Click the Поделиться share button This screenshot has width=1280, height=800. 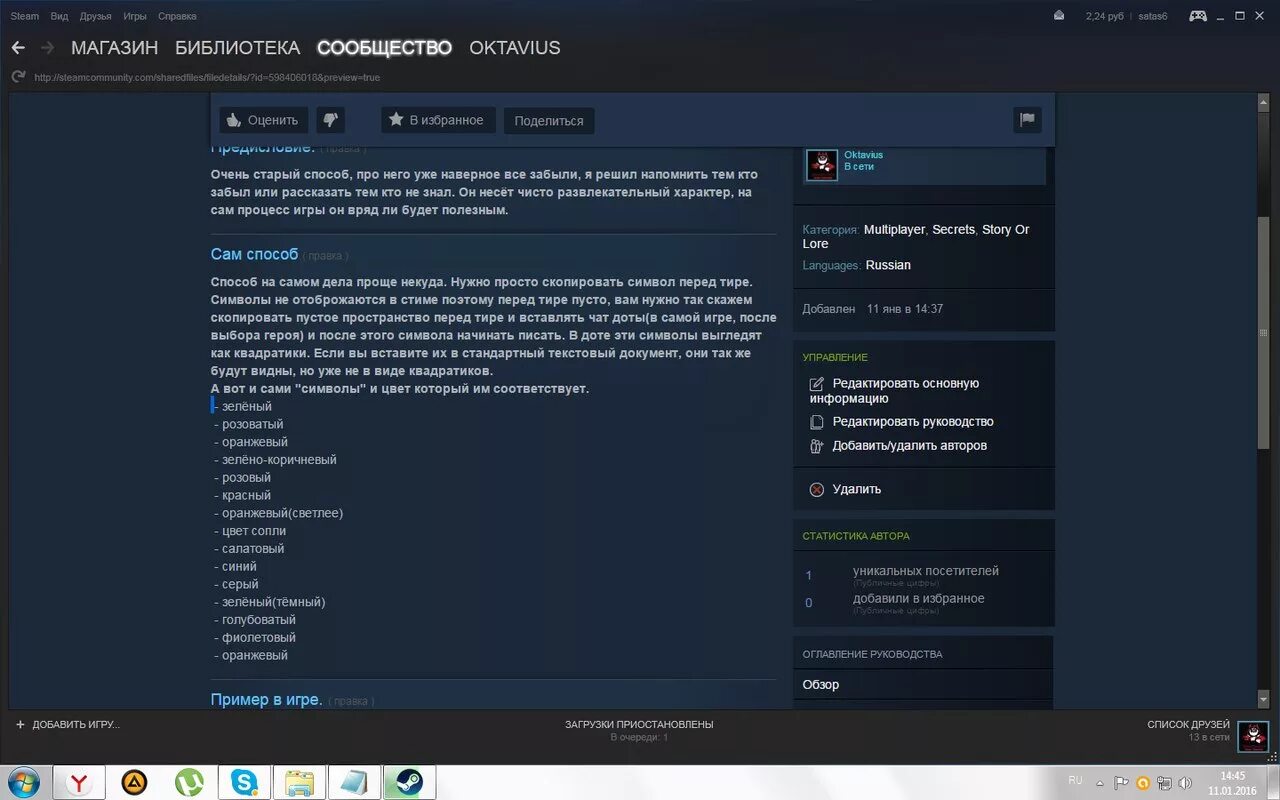click(x=549, y=121)
